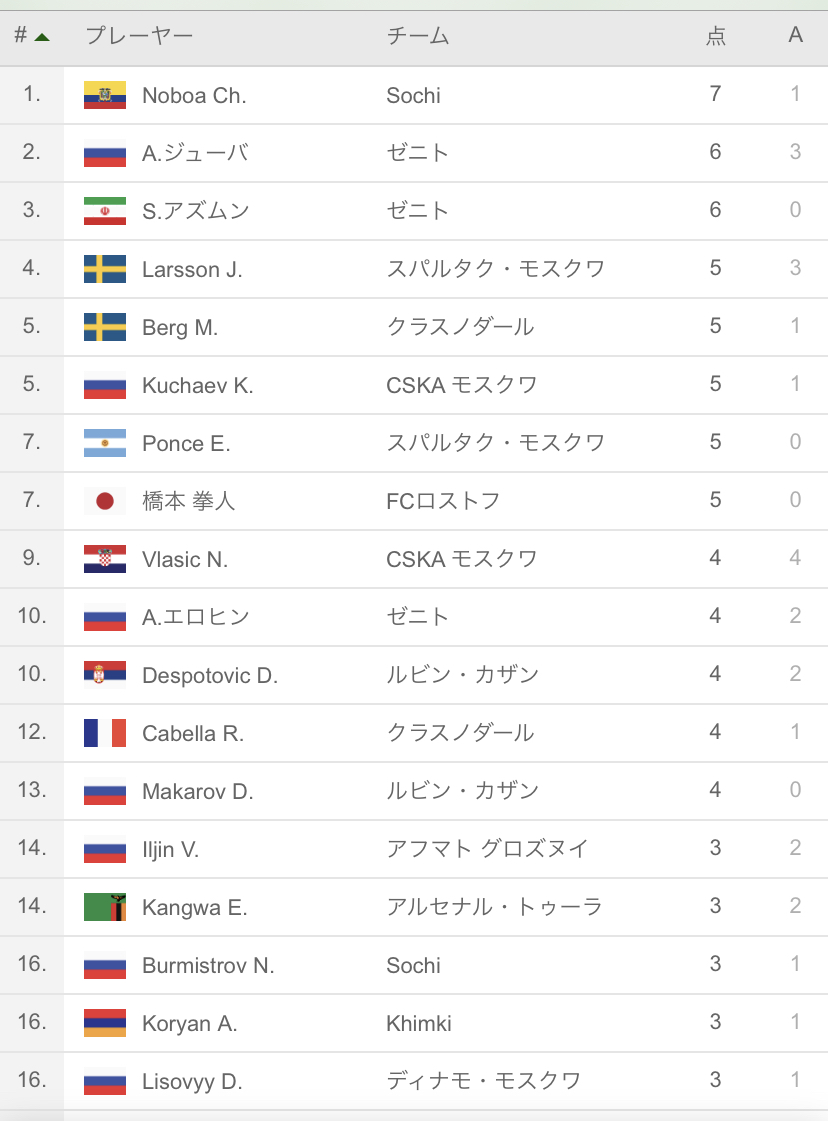Click the France flag beside Cabella R.
This screenshot has width=828, height=1121.
click(x=105, y=733)
